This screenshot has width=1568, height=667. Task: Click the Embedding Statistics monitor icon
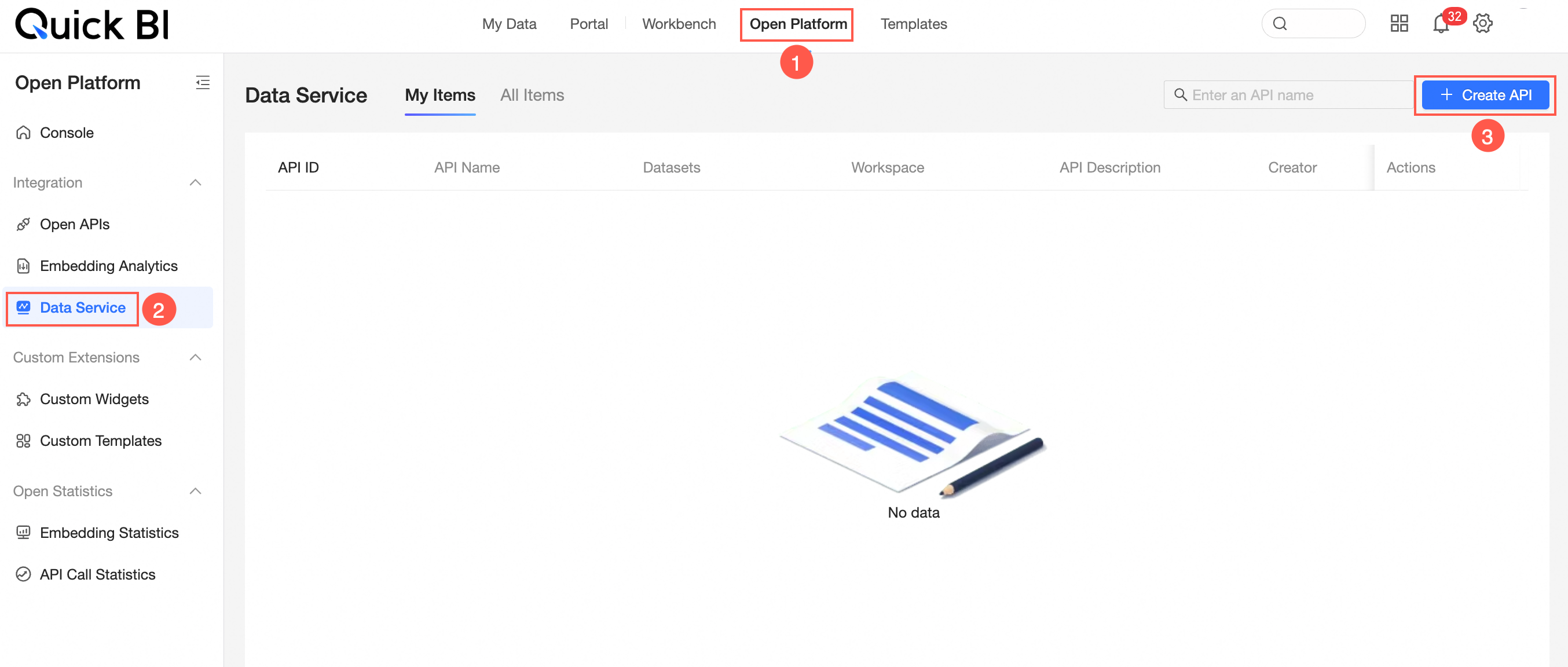pyautogui.click(x=23, y=533)
